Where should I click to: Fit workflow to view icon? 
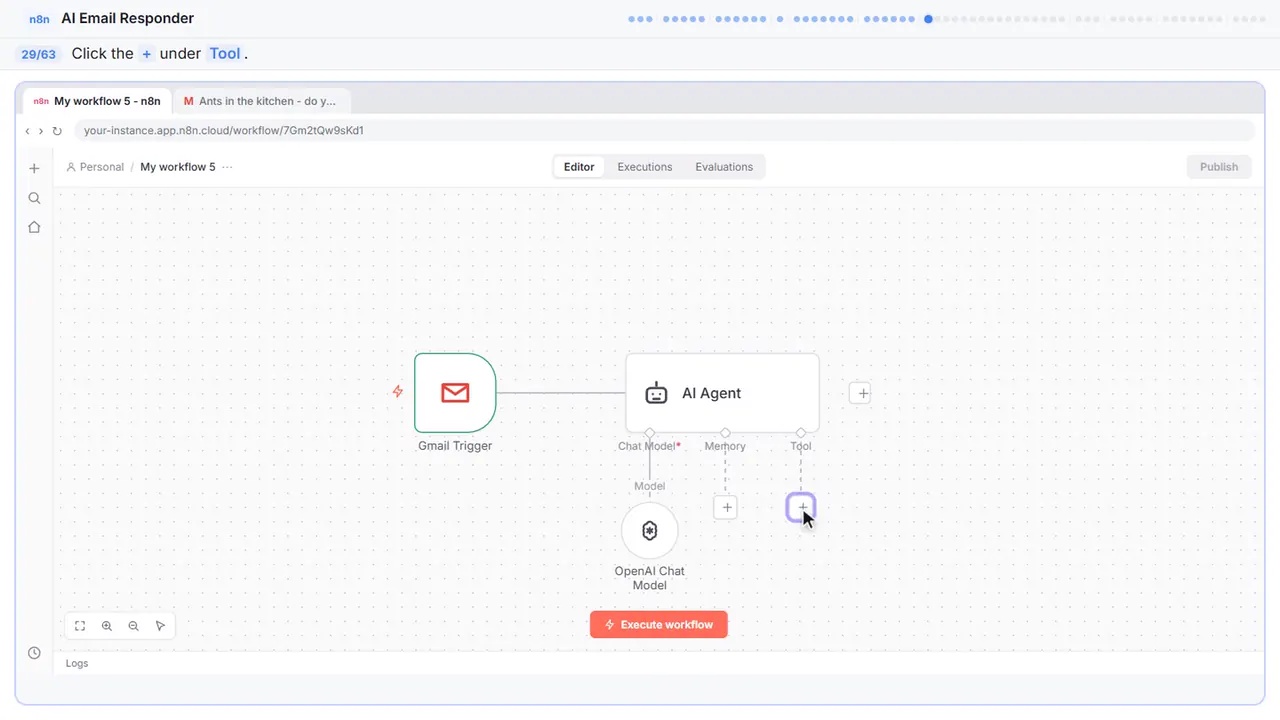click(x=80, y=626)
